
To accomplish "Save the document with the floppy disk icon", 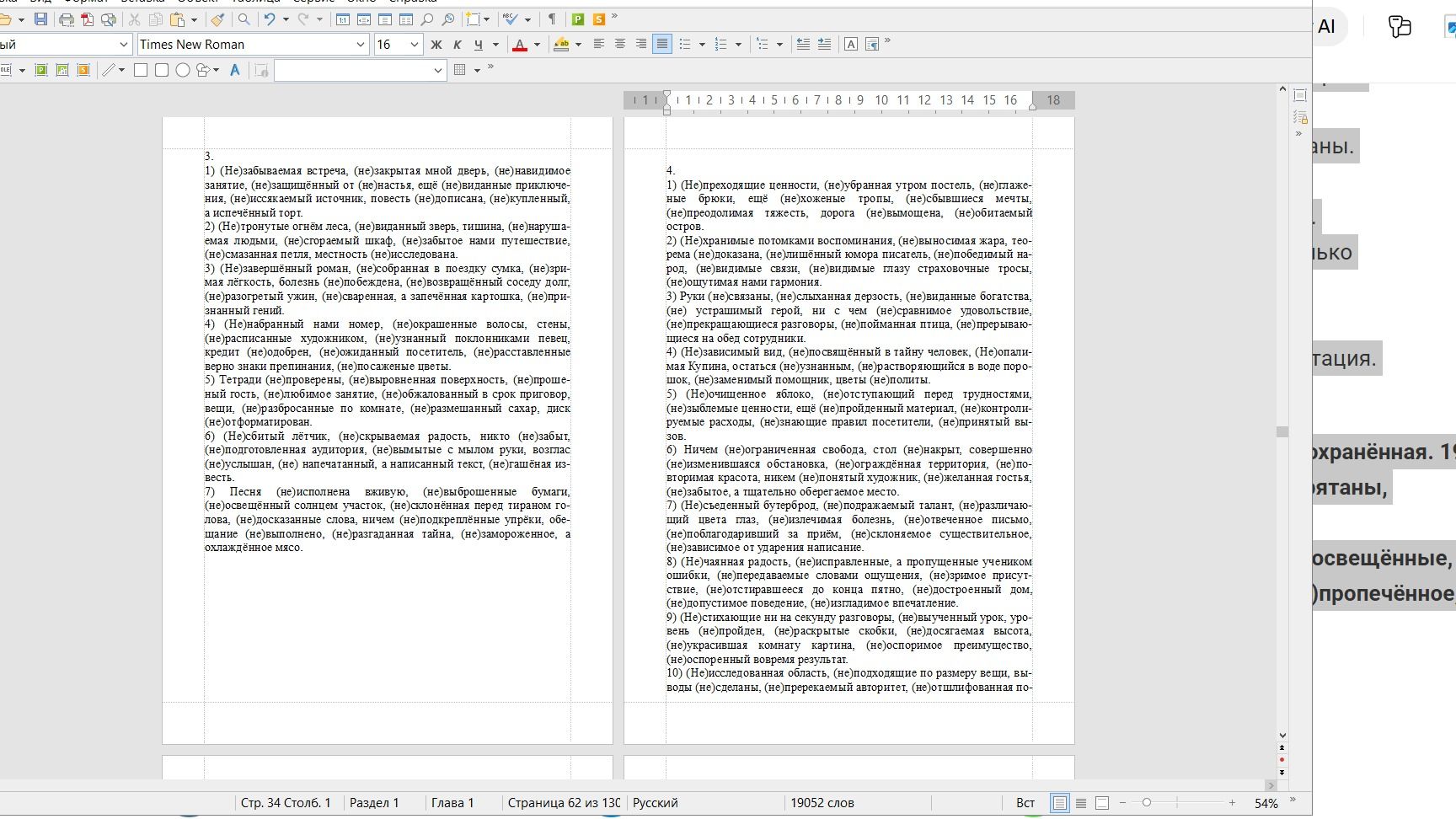I will pos(40,19).
